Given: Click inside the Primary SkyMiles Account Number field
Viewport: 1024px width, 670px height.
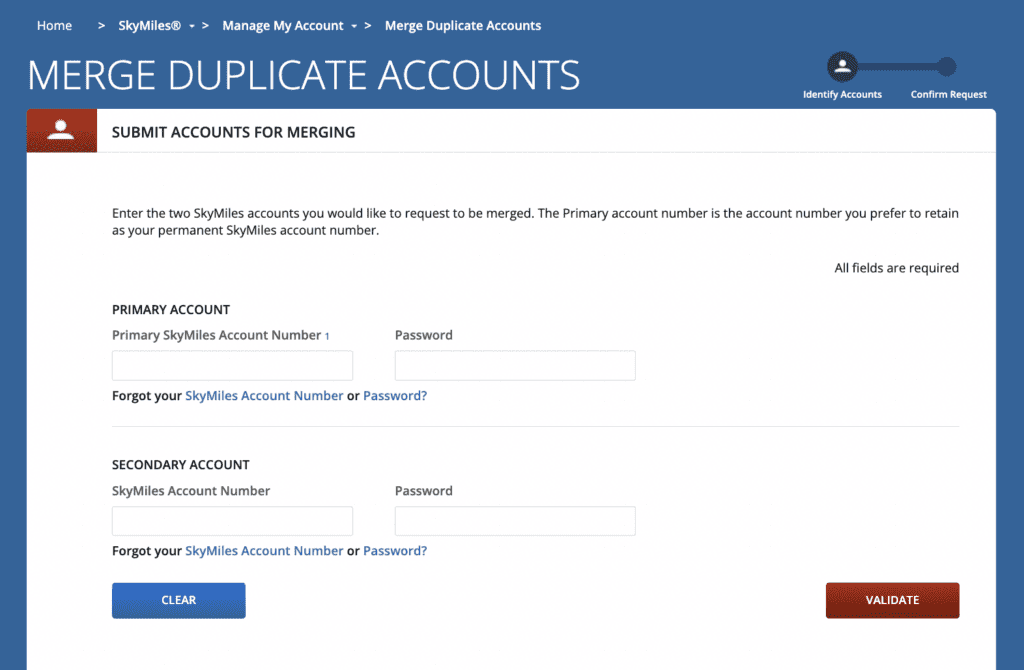Looking at the screenshot, I should tap(232, 365).
